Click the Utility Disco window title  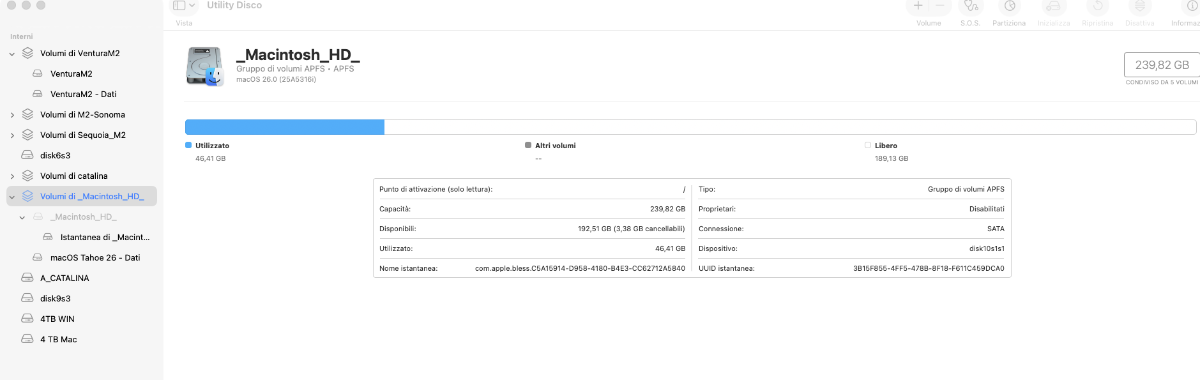pos(234,5)
